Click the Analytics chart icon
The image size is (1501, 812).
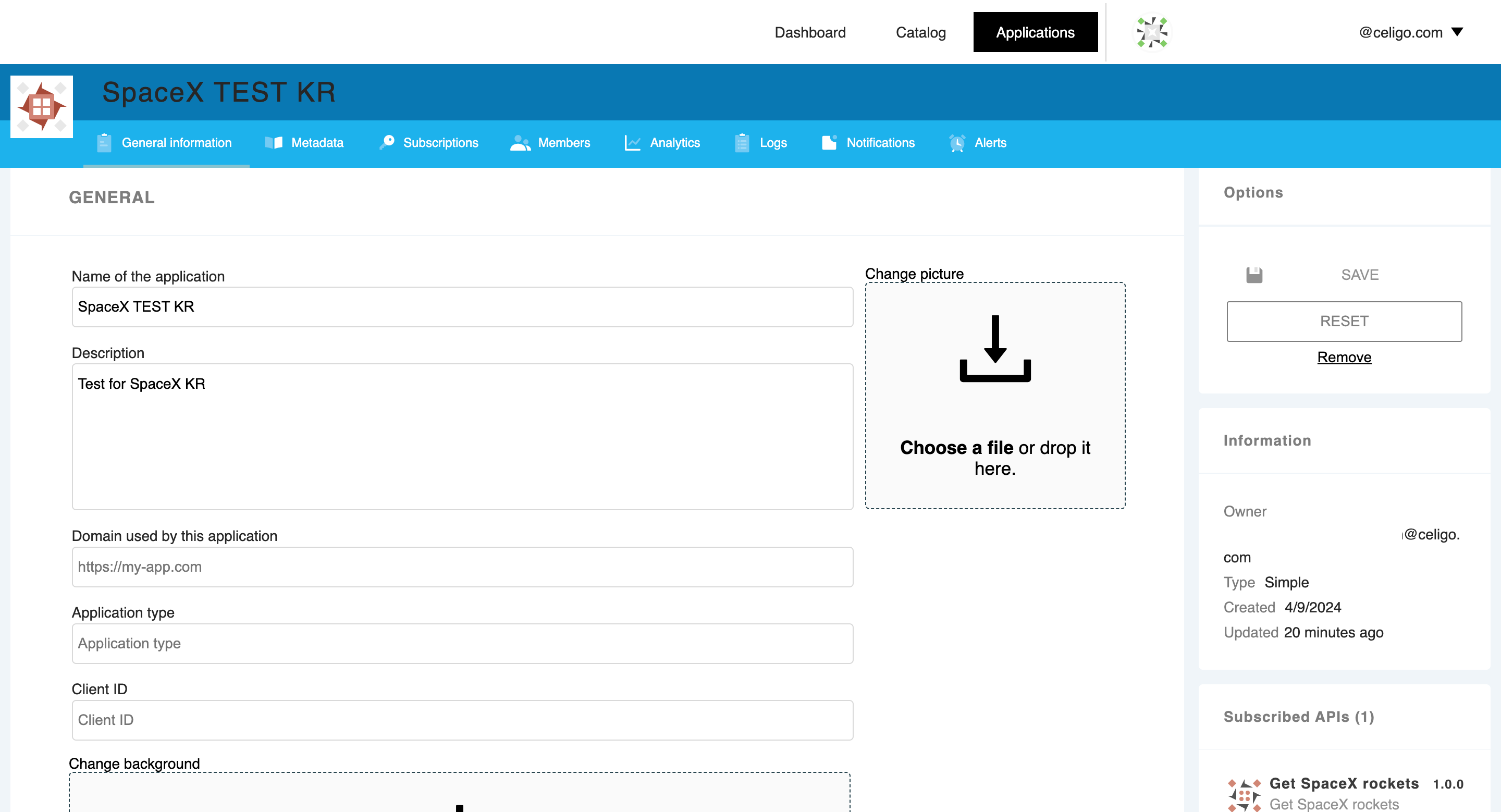click(632, 143)
